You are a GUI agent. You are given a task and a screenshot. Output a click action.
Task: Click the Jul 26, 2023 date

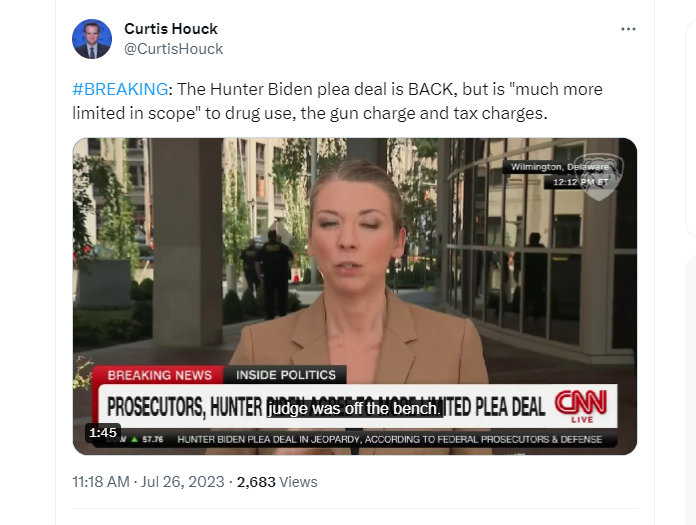(x=182, y=482)
